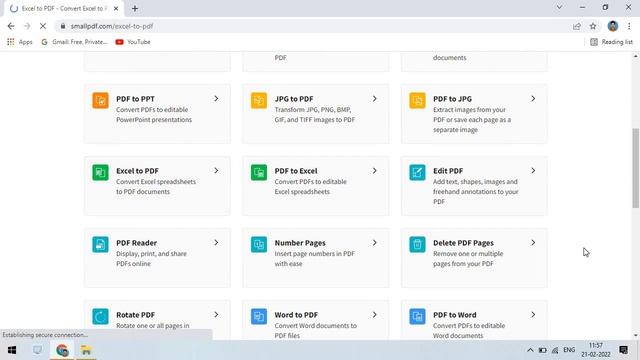Image resolution: width=640 pixels, height=360 pixels.
Task: Select the Excel to PDF browser tab
Action: pos(64,9)
